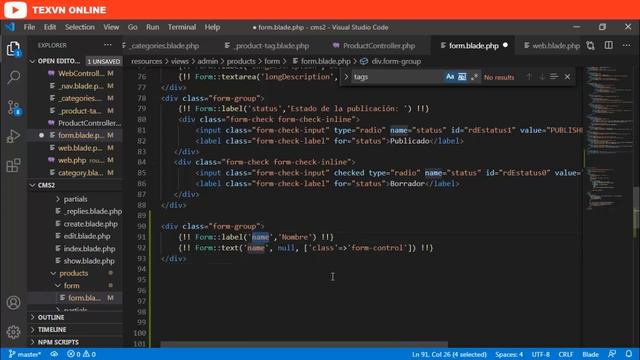This screenshot has width=640, height=360.
Task: Open the Edit menu
Action: point(50,27)
